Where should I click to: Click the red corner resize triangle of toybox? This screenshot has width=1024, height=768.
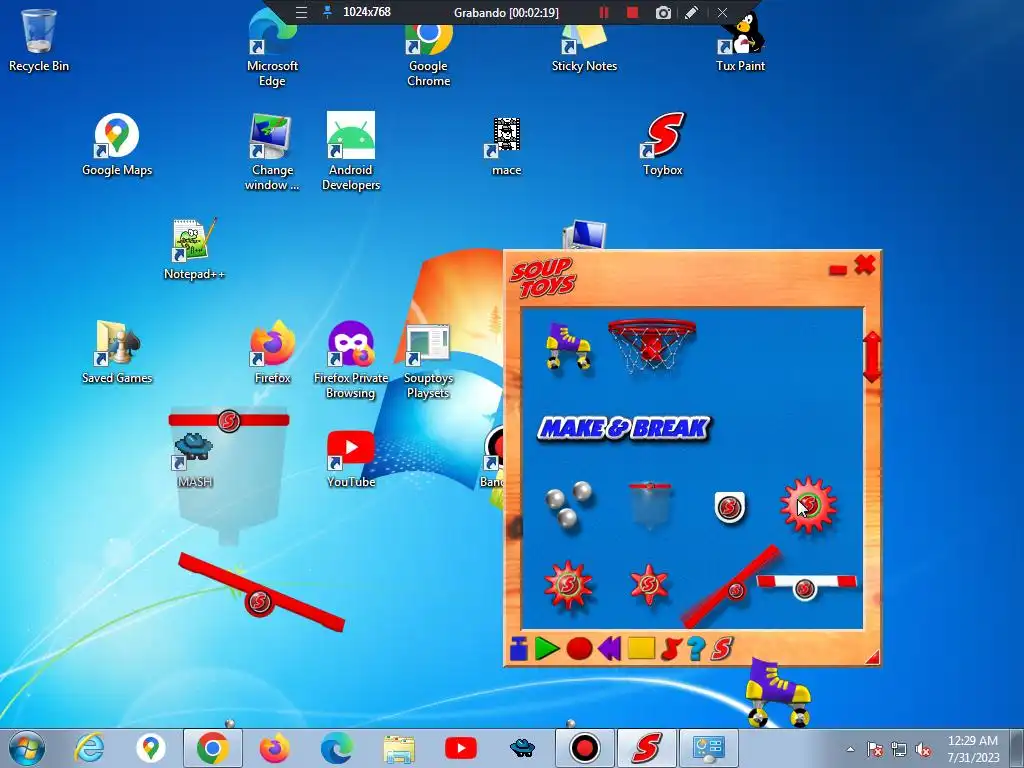point(872,657)
